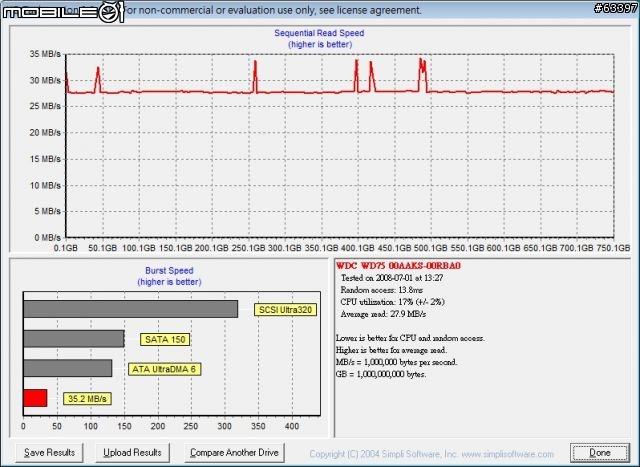The width and height of the screenshot is (640, 467).
Task: Click the Random access: 13.8ms line
Action: tap(382, 290)
